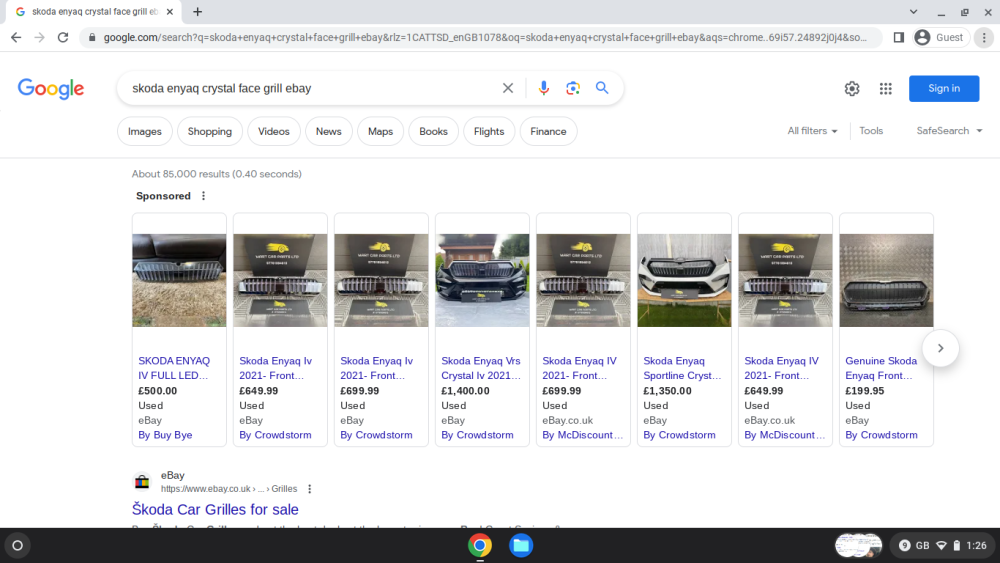Click the Sign in button
Viewport: 1000px width, 563px height.
(944, 89)
